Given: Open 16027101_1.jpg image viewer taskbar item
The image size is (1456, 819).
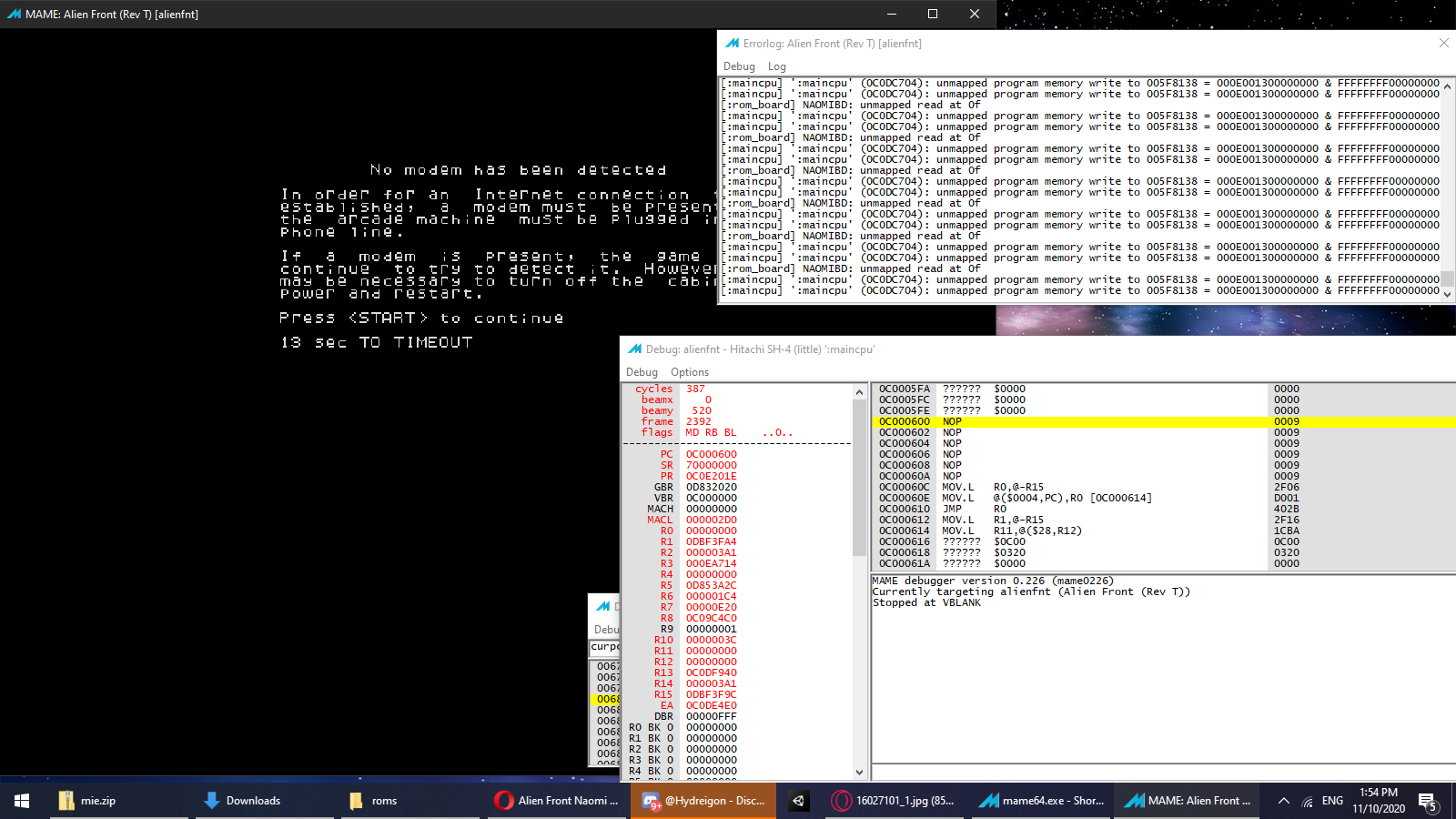Looking at the screenshot, I should tap(895, 801).
